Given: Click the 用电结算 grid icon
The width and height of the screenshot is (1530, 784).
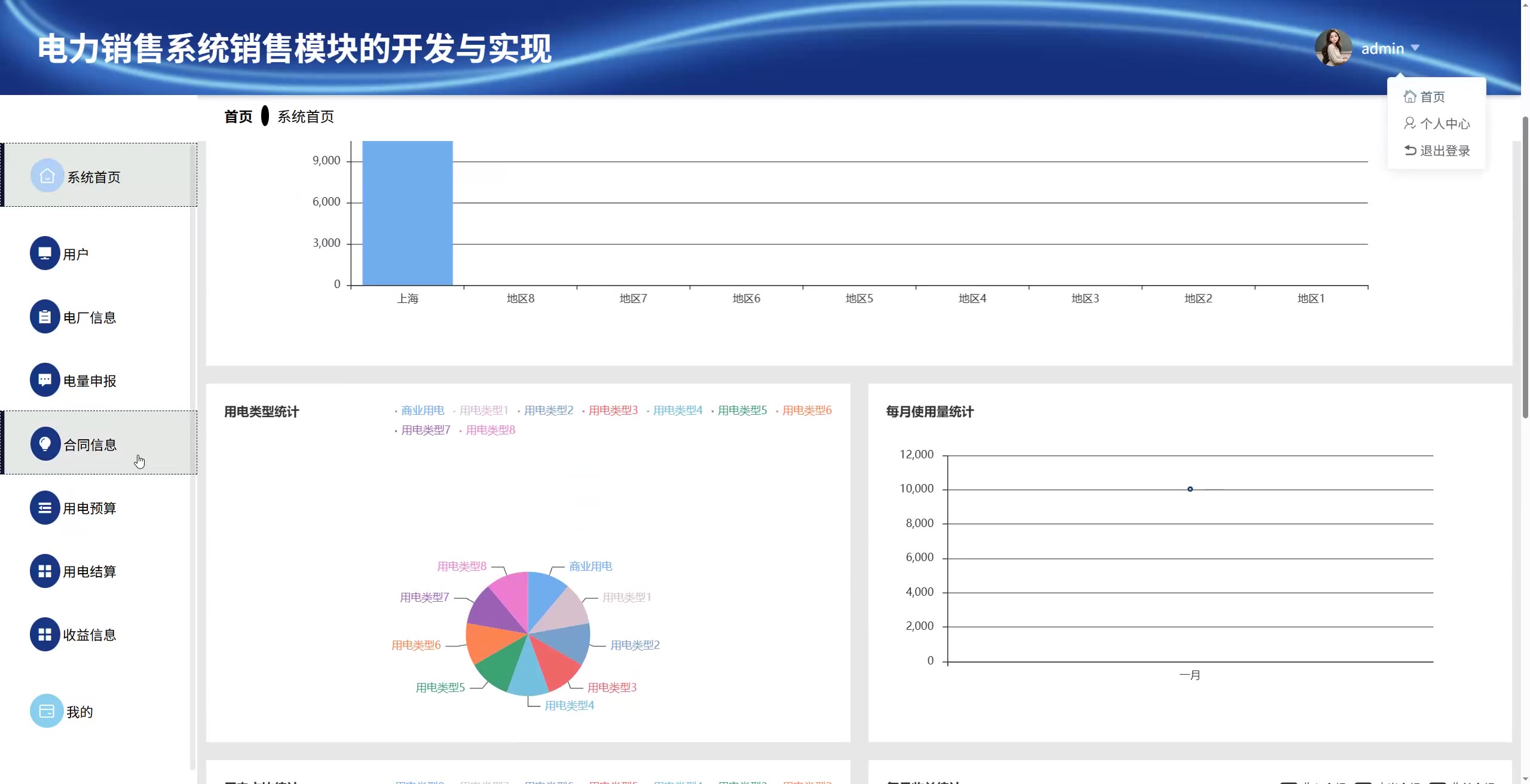Looking at the screenshot, I should (x=45, y=571).
